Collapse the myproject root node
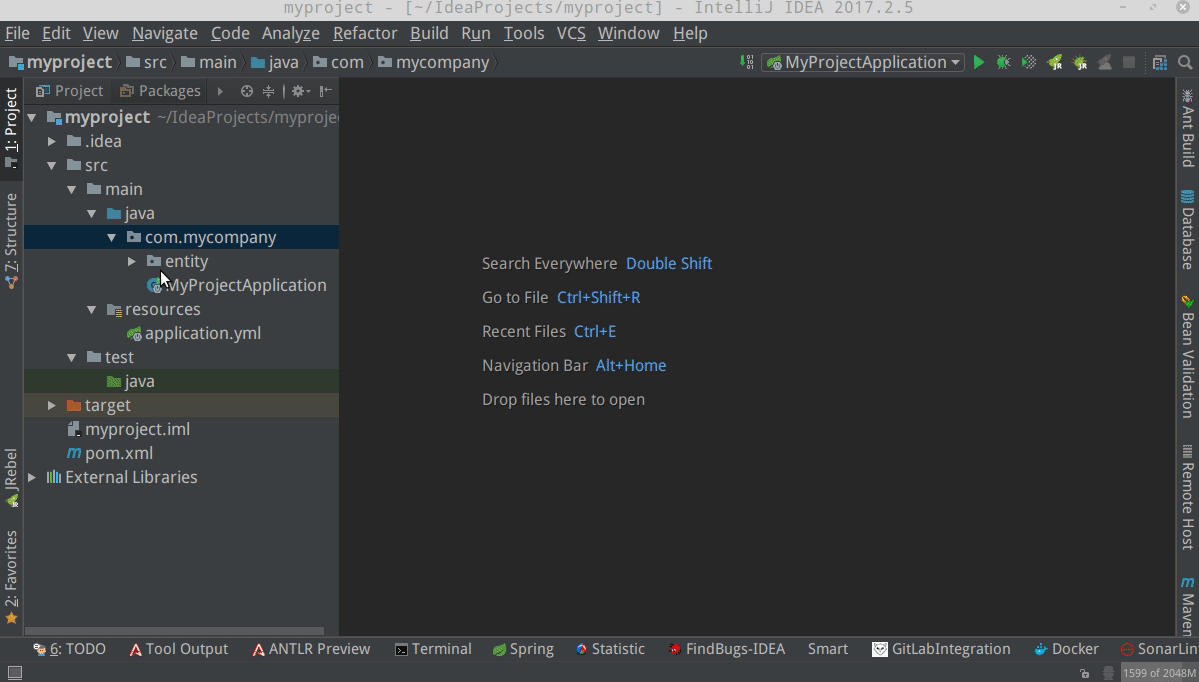Image resolution: width=1199 pixels, height=682 pixels. coord(32,118)
